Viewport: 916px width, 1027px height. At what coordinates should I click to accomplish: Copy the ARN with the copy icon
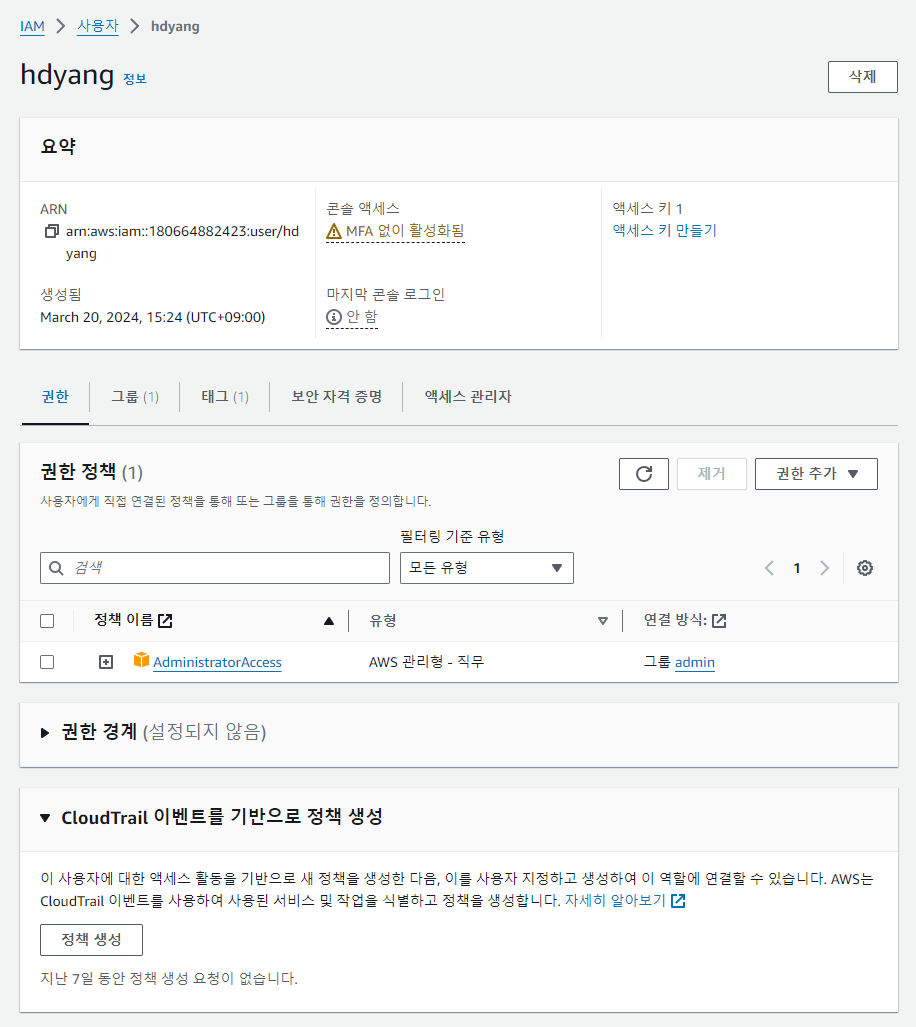point(52,231)
